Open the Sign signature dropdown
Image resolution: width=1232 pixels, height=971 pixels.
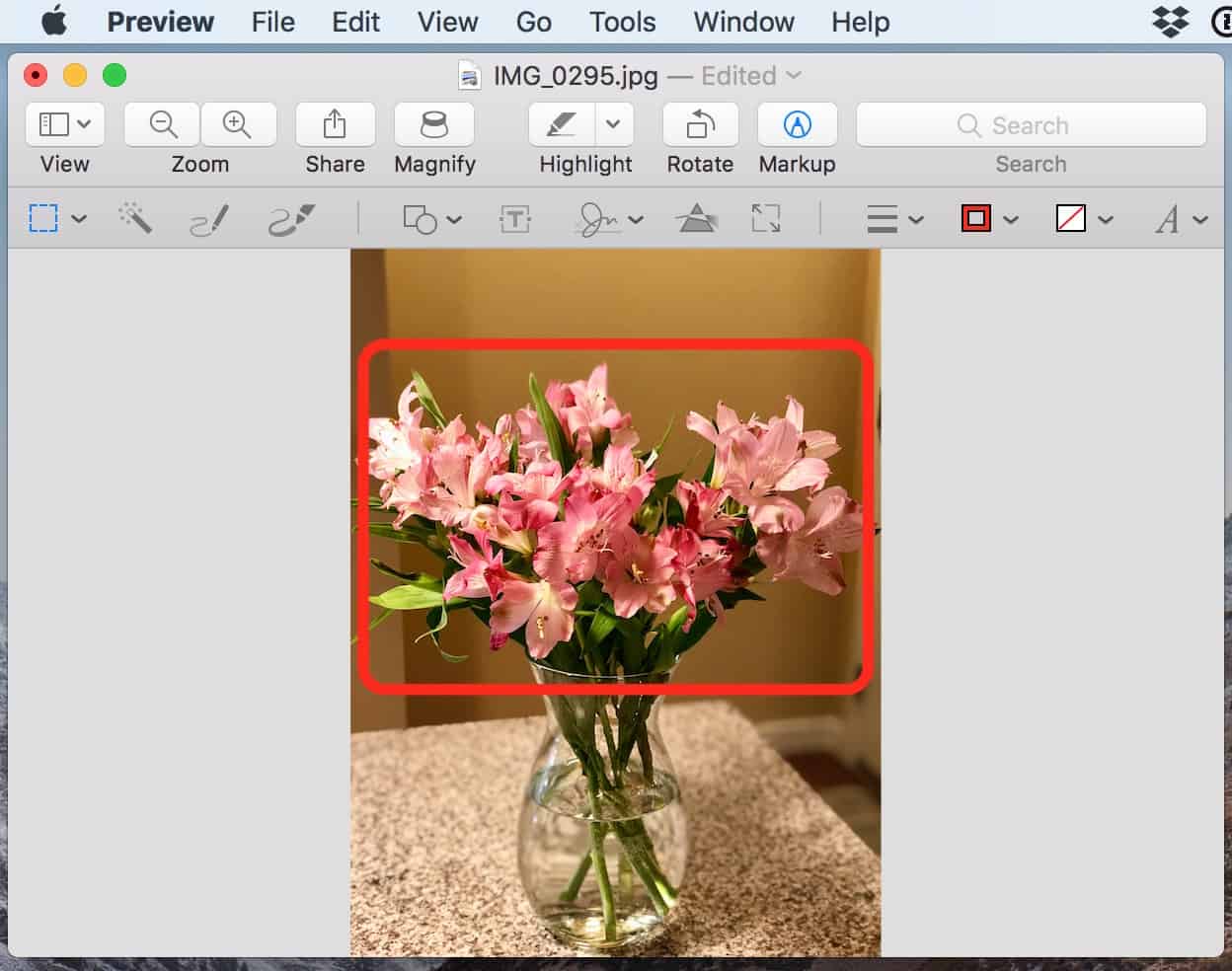[x=608, y=219]
